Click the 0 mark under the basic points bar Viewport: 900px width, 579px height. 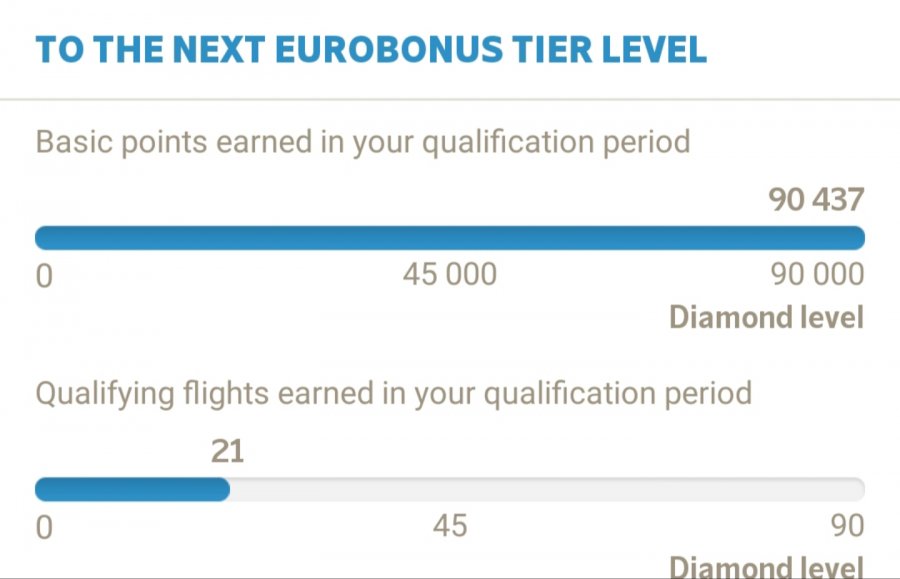click(x=44, y=275)
